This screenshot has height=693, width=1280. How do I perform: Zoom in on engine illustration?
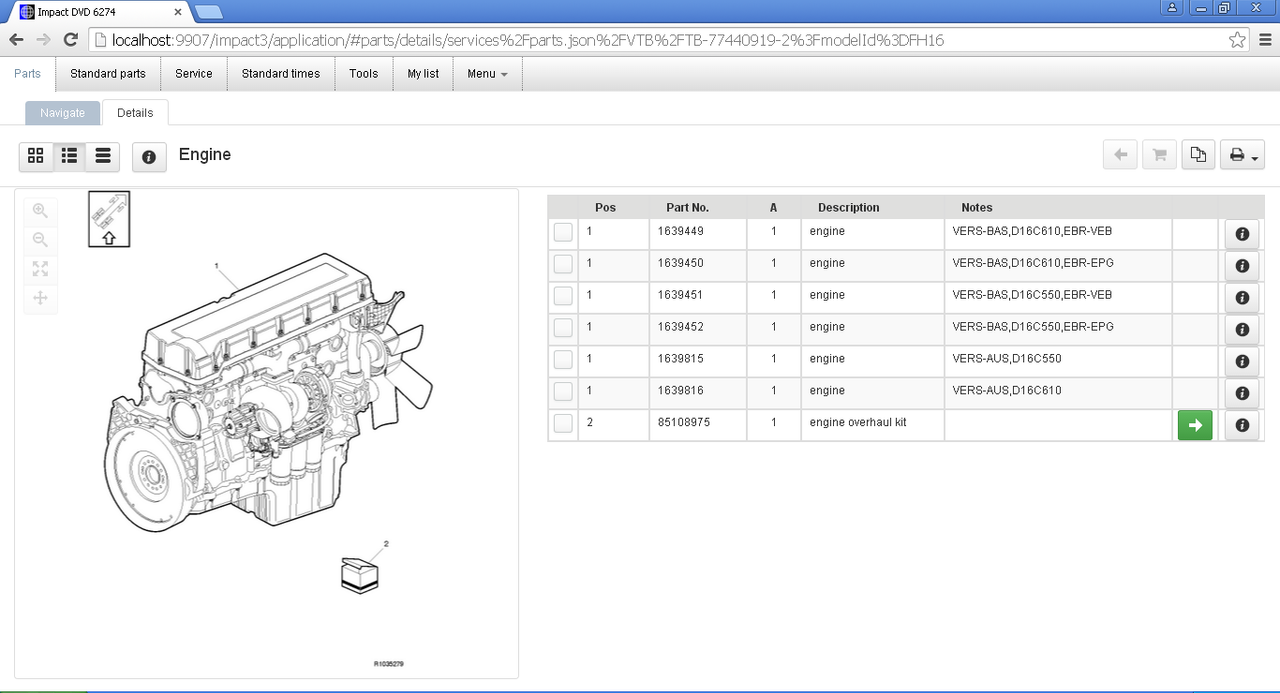pyautogui.click(x=40, y=210)
